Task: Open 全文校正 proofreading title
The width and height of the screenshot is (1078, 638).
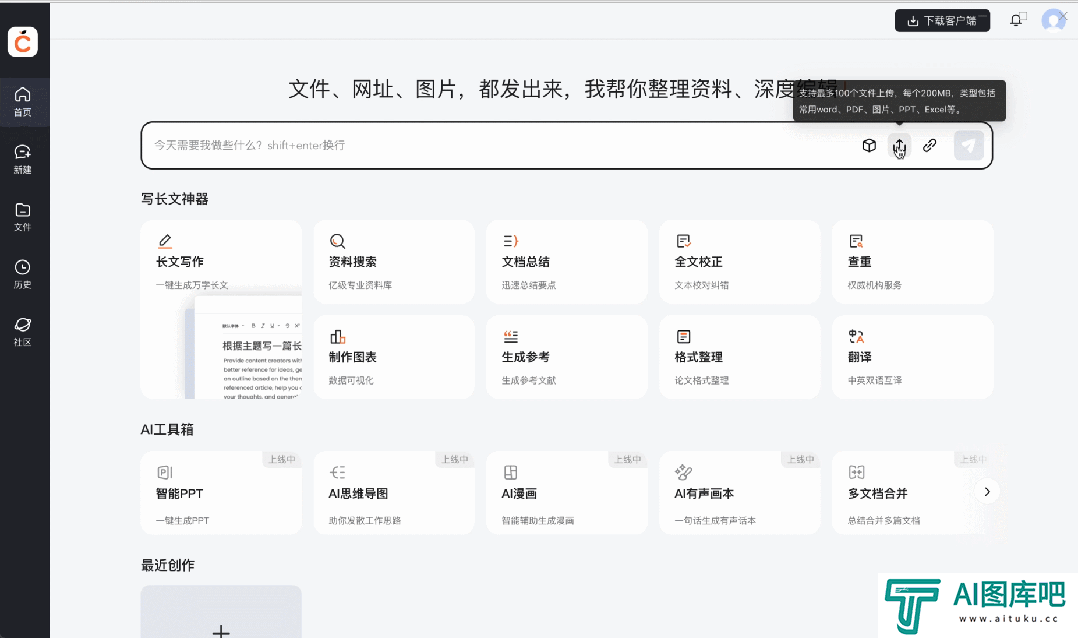Action: [x=698, y=261]
